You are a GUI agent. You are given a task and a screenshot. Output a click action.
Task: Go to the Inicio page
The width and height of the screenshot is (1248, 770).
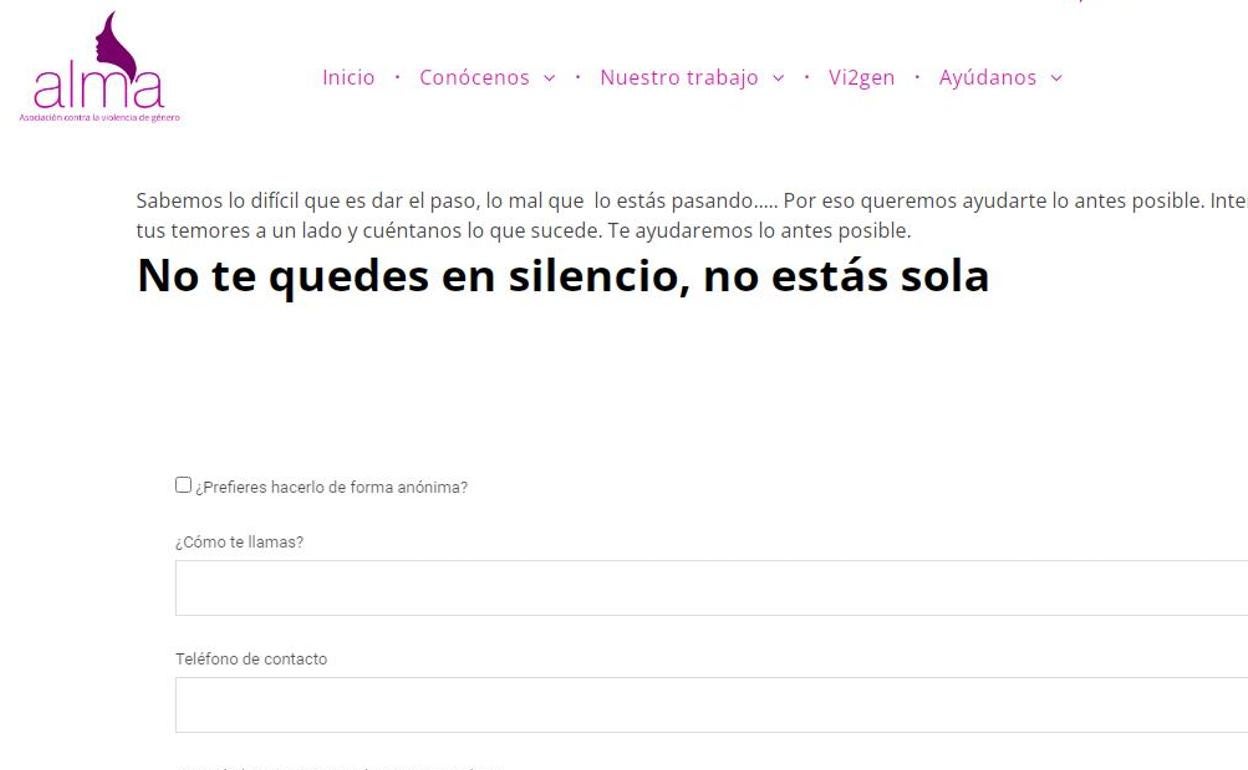click(348, 78)
